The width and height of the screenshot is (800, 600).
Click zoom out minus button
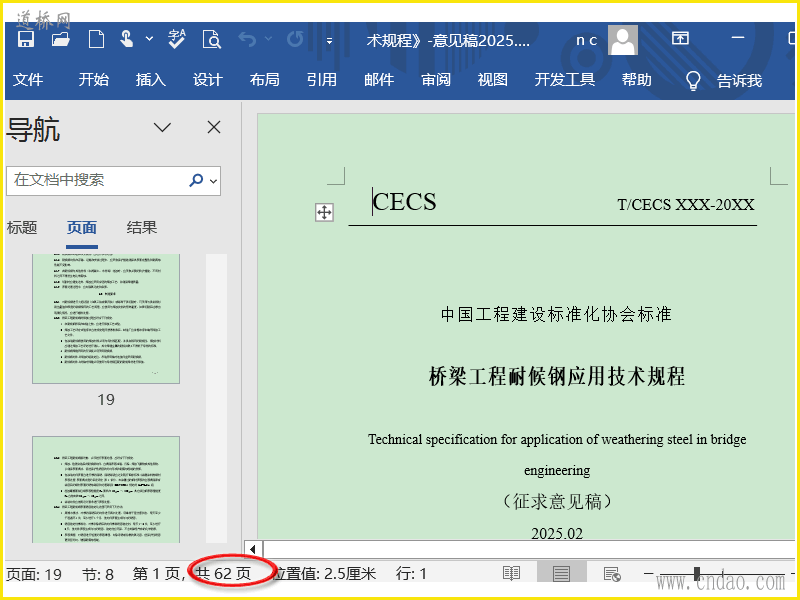tap(648, 573)
